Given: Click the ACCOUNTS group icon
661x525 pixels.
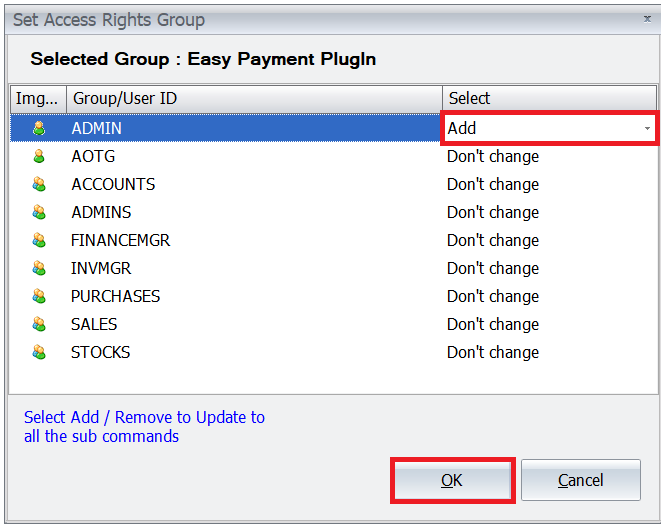Looking at the screenshot, I should coord(39,184).
